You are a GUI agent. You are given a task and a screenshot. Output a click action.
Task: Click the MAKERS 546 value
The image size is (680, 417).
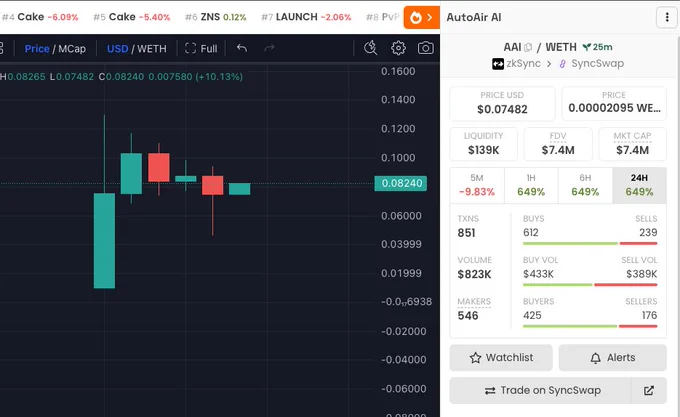pyautogui.click(x=468, y=316)
